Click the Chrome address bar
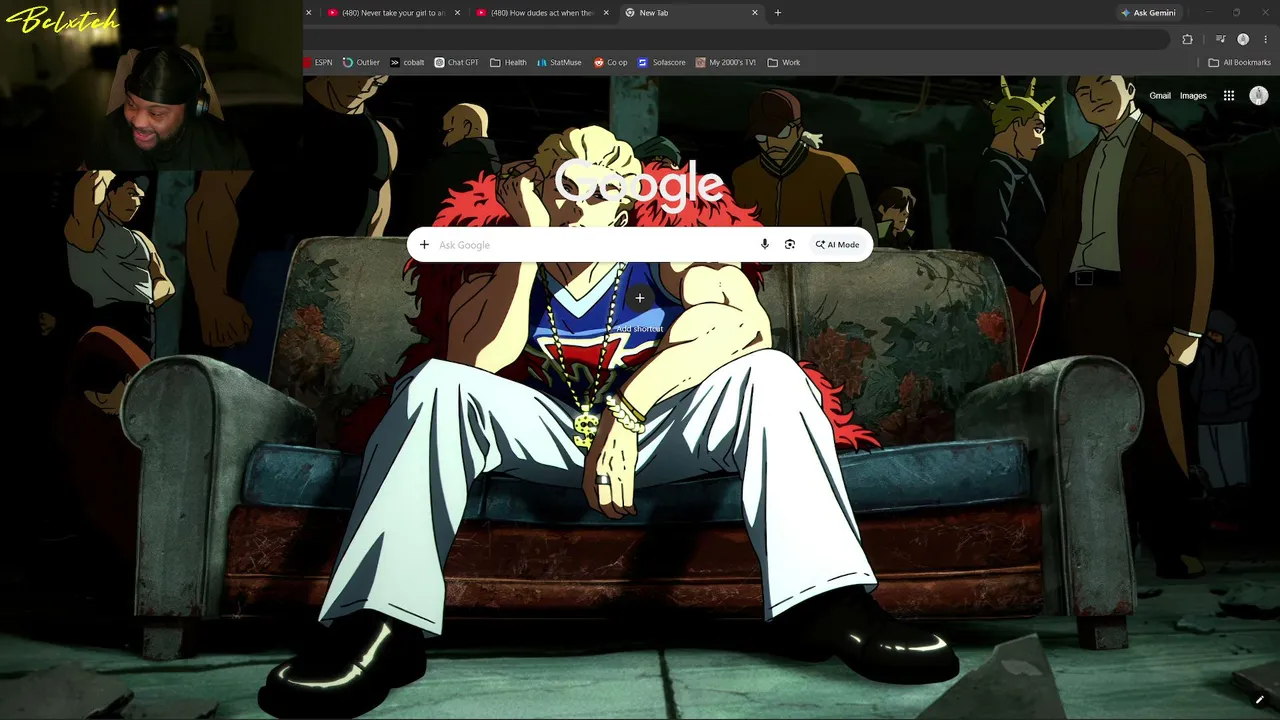Viewport: 1280px width, 720px height. (x=735, y=39)
